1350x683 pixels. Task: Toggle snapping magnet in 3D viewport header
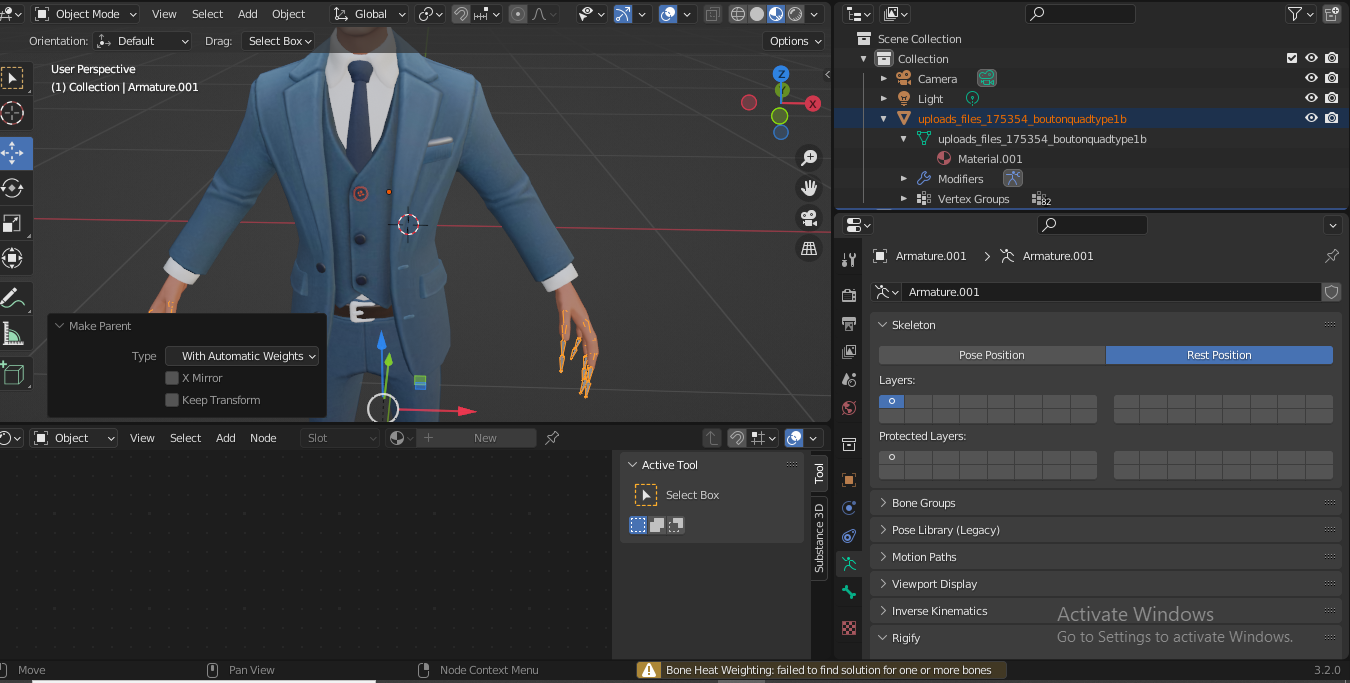click(460, 14)
